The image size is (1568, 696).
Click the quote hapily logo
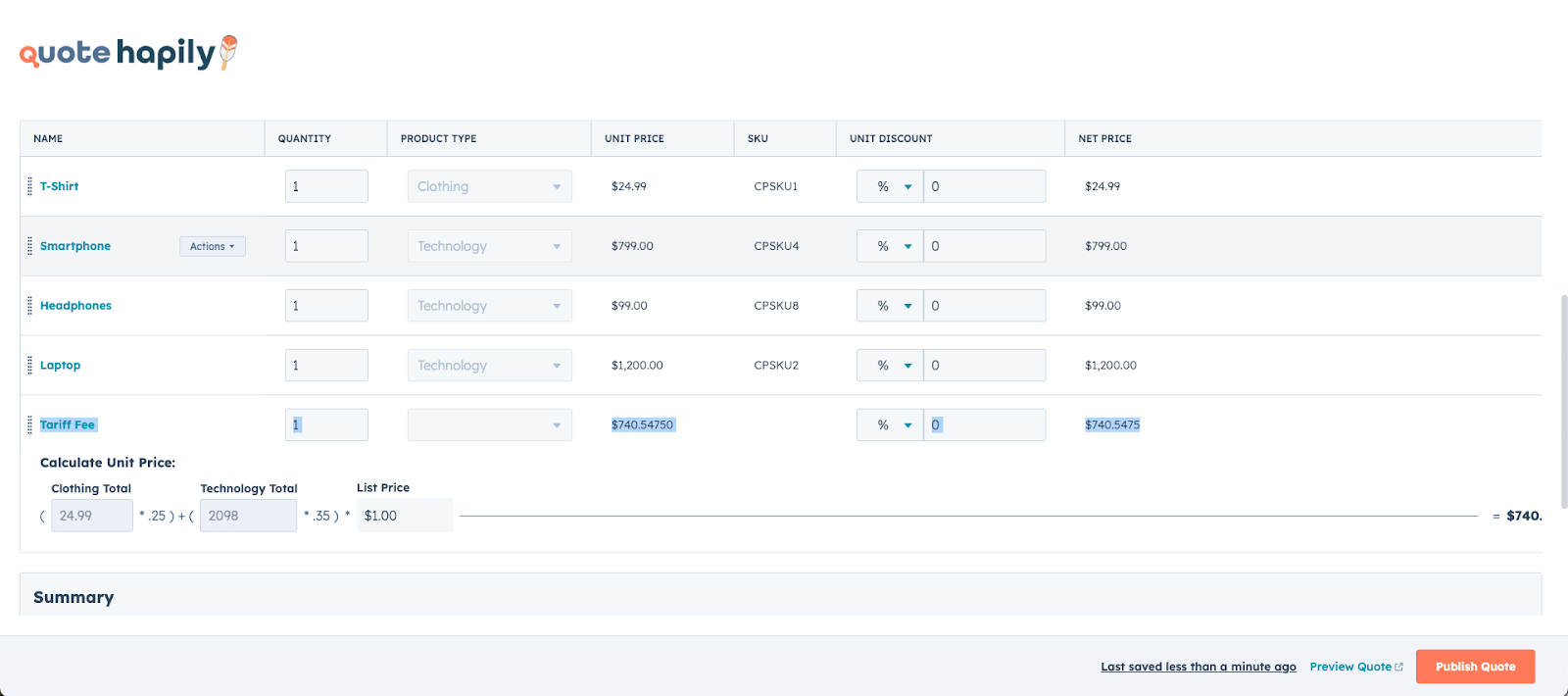pyautogui.click(x=127, y=53)
